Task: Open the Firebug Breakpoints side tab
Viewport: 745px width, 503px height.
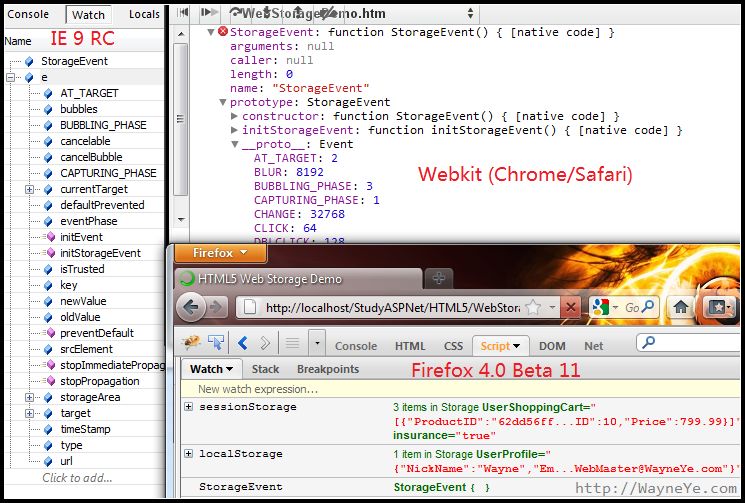Action: coord(328,369)
